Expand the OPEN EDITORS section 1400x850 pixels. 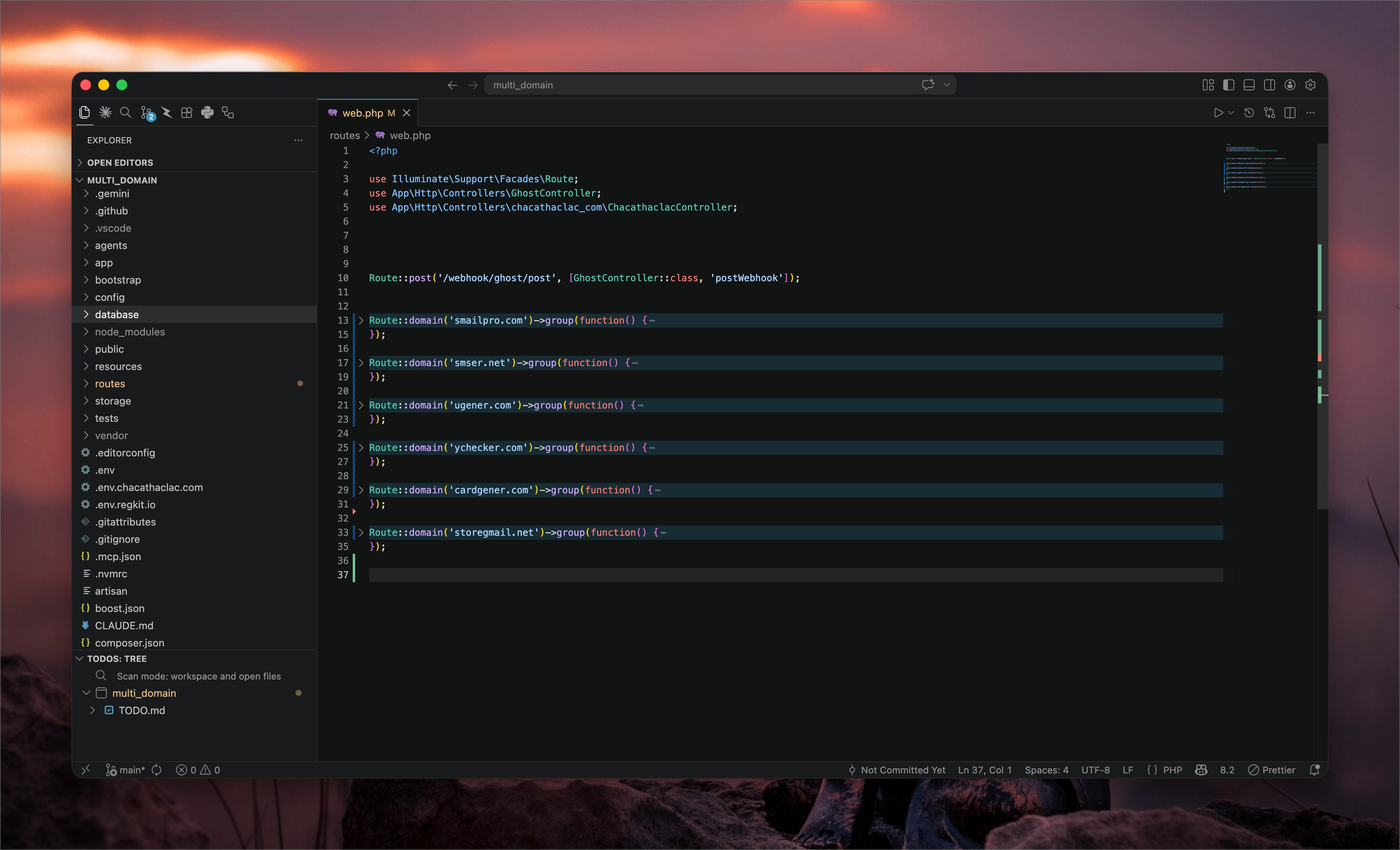(x=120, y=163)
